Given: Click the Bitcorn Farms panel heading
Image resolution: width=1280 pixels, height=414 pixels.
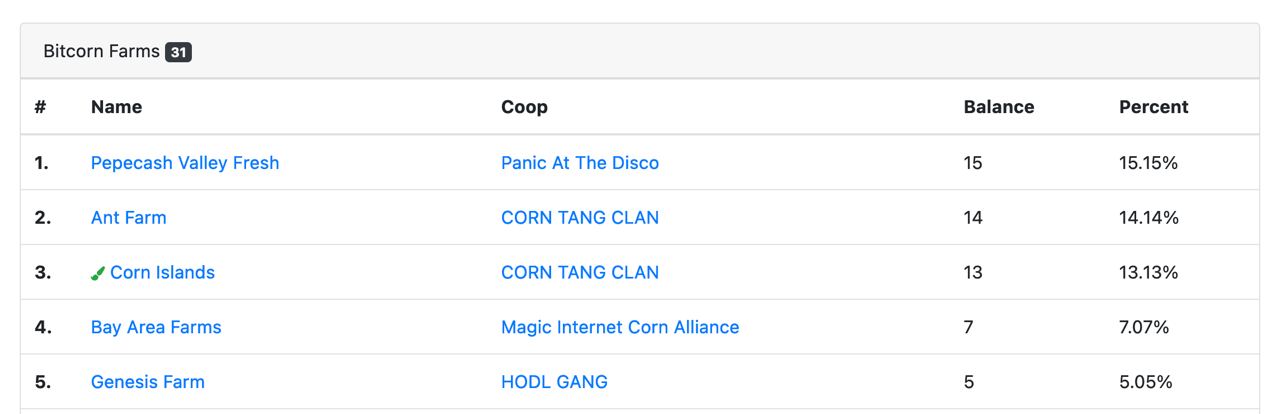Looking at the screenshot, I should [101, 52].
